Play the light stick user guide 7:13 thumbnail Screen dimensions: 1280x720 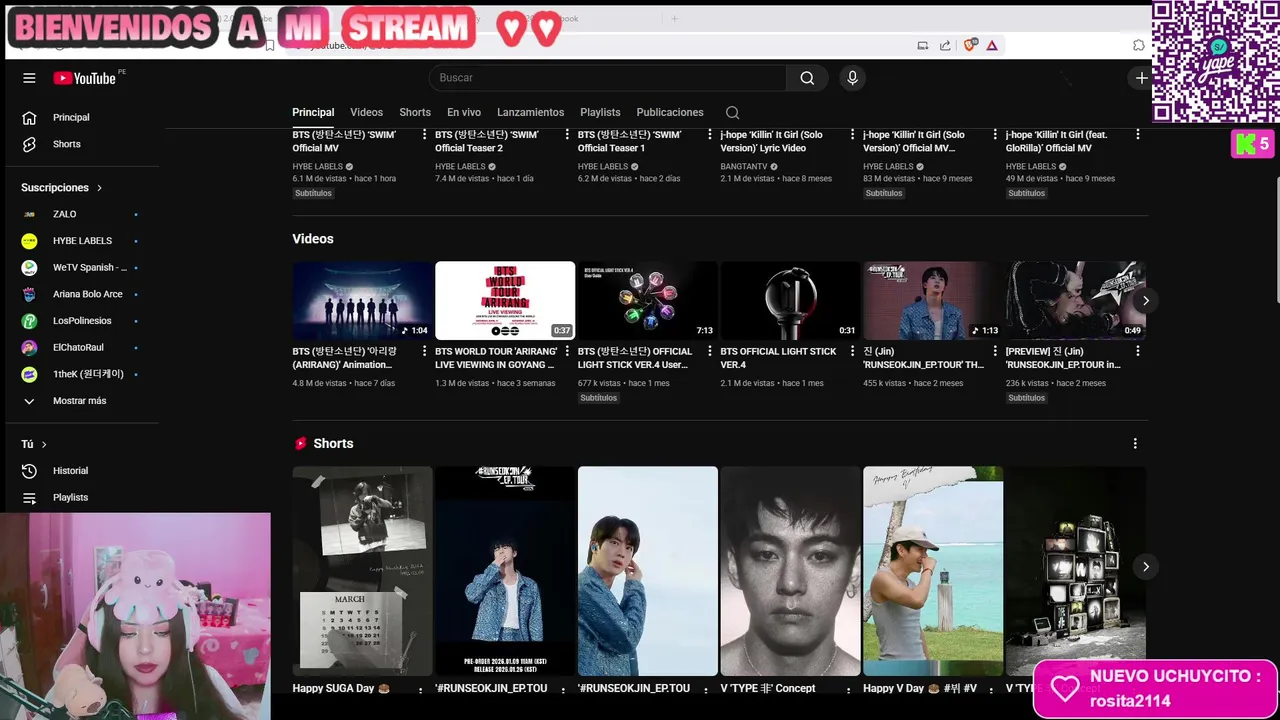647,300
